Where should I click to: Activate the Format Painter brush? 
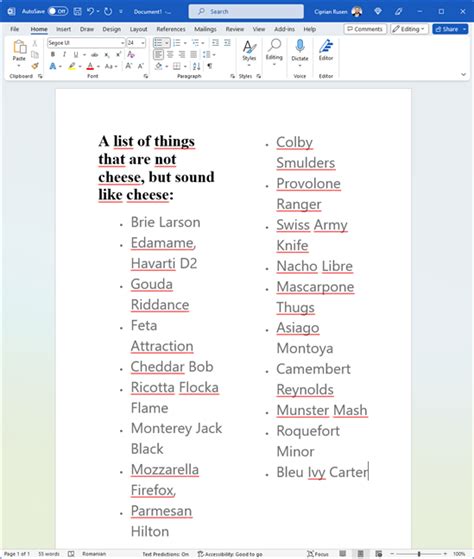click(35, 66)
